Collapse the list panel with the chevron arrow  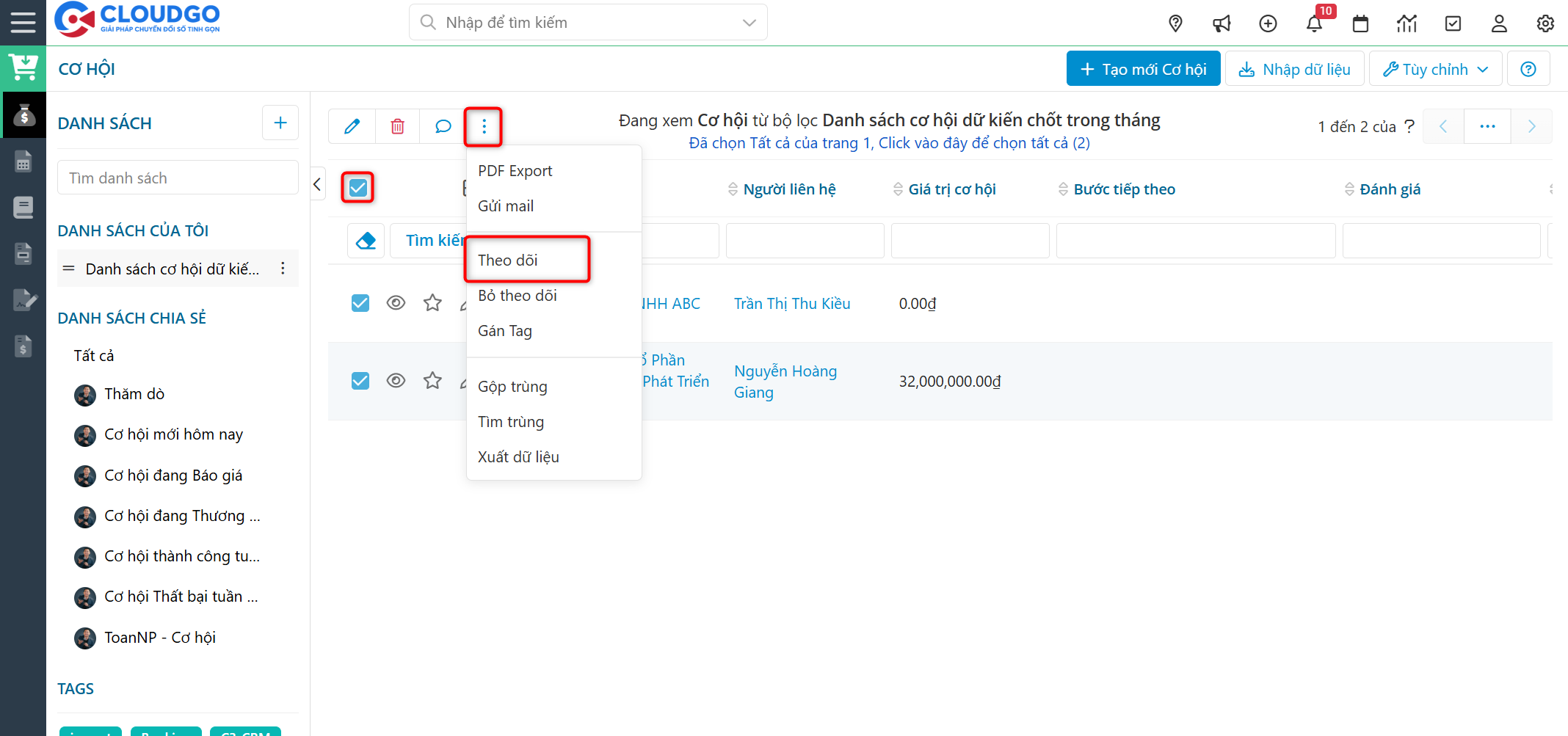click(x=317, y=183)
